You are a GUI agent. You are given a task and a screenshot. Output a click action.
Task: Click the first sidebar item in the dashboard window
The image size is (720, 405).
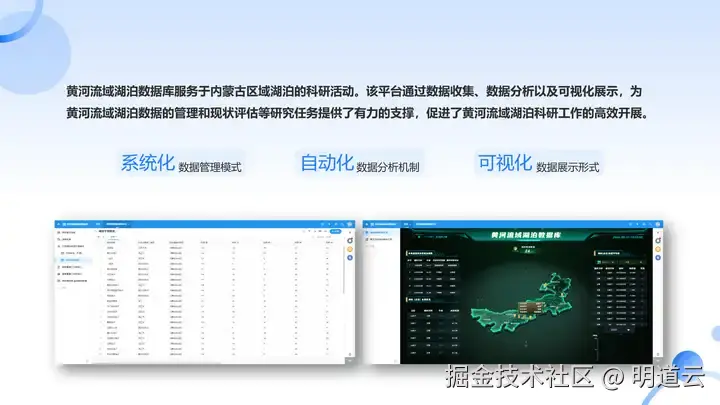coord(381,232)
